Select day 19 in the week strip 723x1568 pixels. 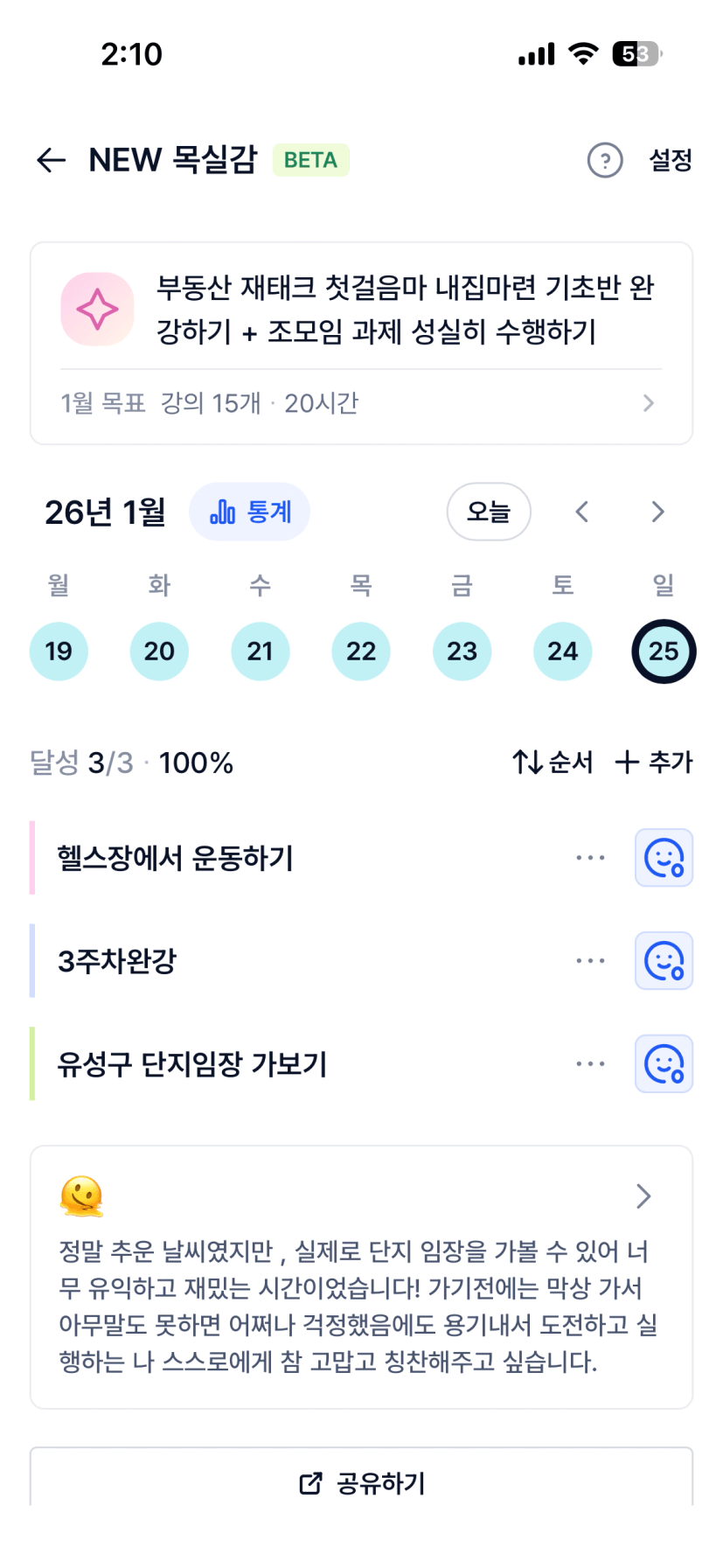[59, 652]
